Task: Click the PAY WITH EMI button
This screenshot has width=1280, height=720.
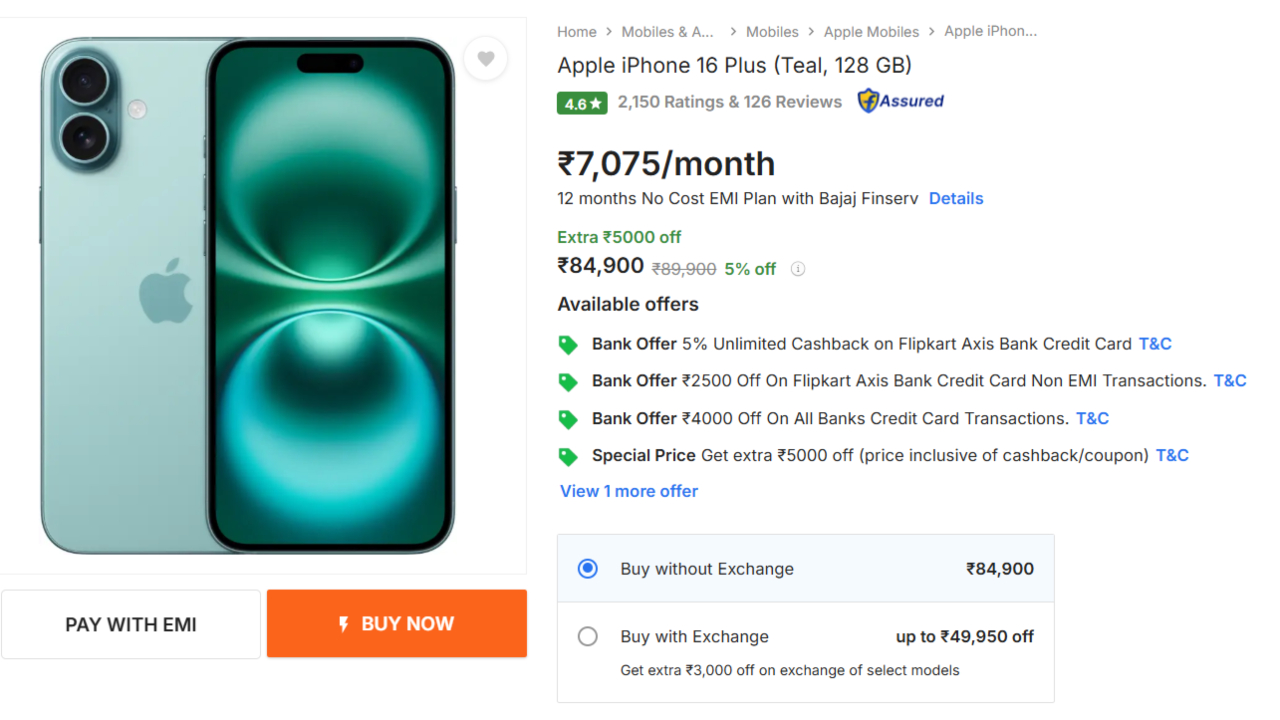Action: 131,625
